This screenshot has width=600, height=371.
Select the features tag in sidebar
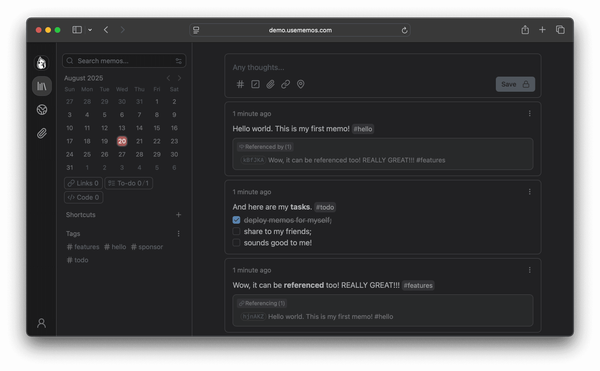83,247
